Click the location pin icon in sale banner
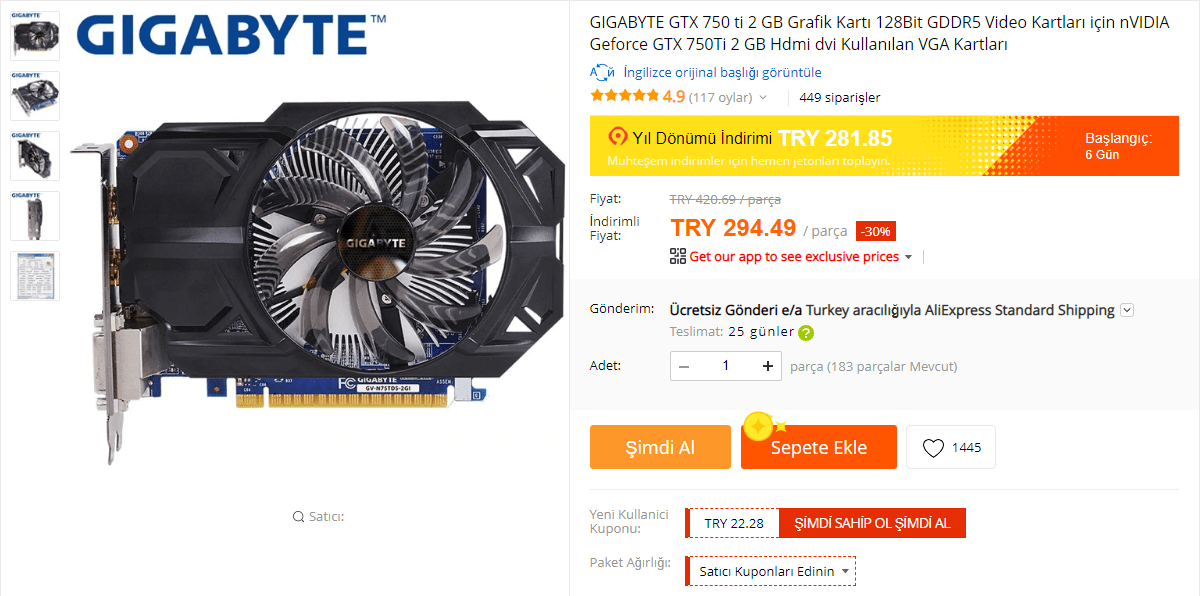The image size is (1200, 596). tap(618, 137)
